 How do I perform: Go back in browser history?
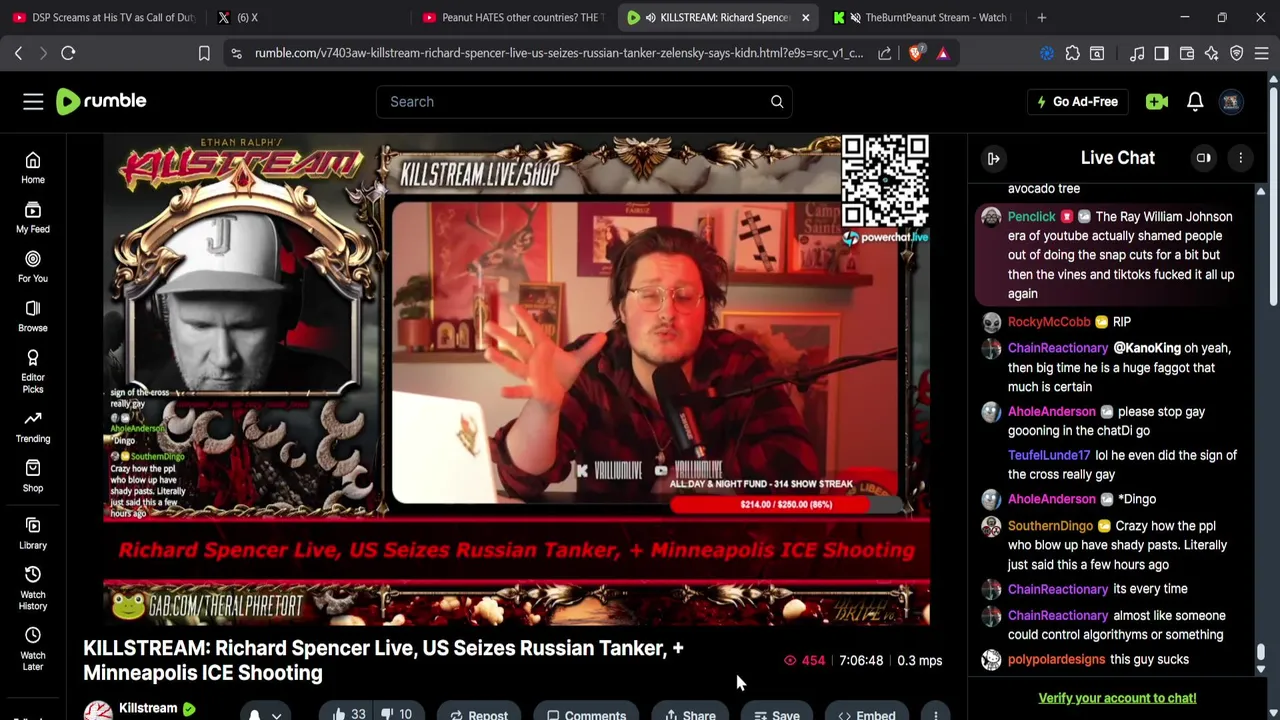(x=18, y=53)
